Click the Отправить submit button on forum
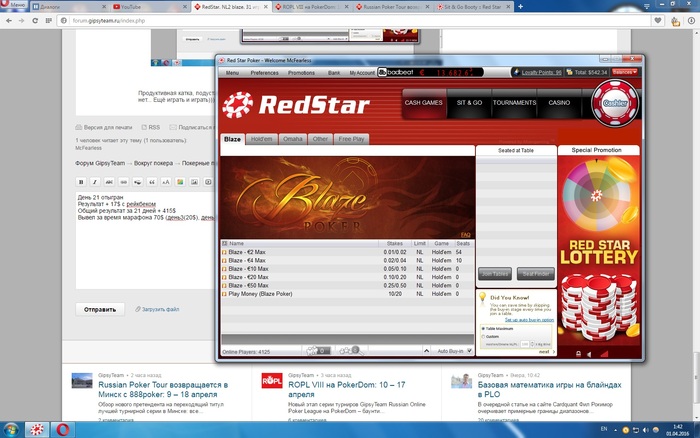Viewport: 700px width, 438px height. [x=100, y=309]
